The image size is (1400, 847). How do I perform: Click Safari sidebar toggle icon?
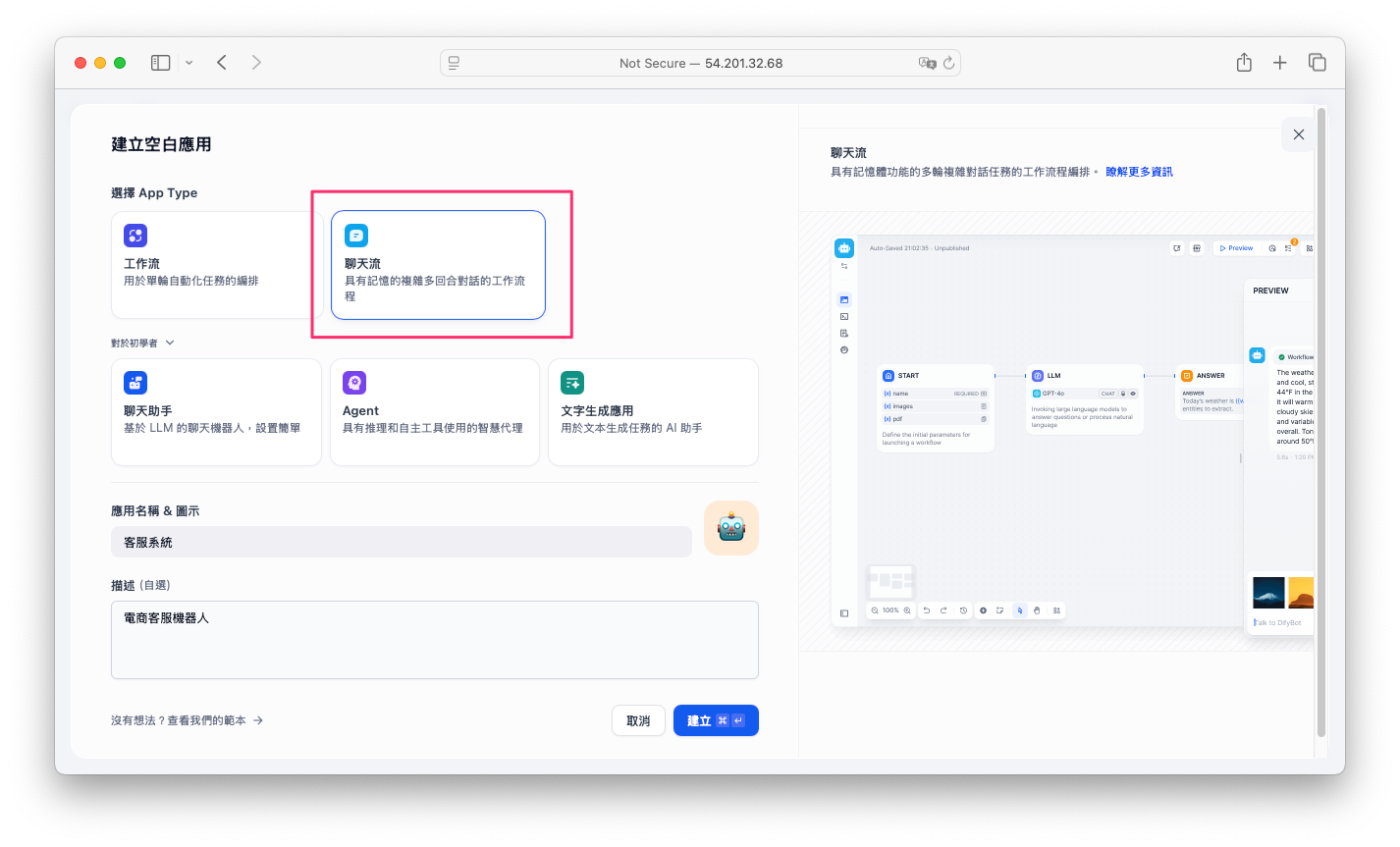tap(160, 63)
